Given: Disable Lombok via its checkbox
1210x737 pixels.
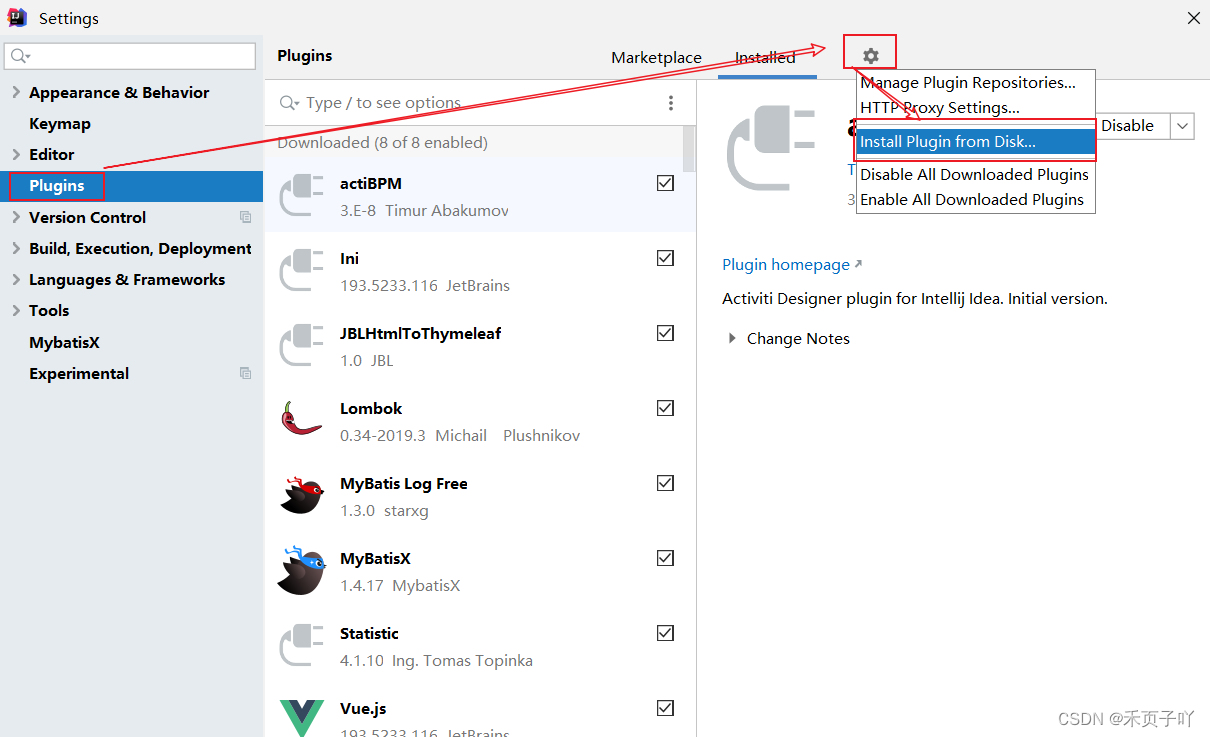Looking at the screenshot, I should point(665,408).
